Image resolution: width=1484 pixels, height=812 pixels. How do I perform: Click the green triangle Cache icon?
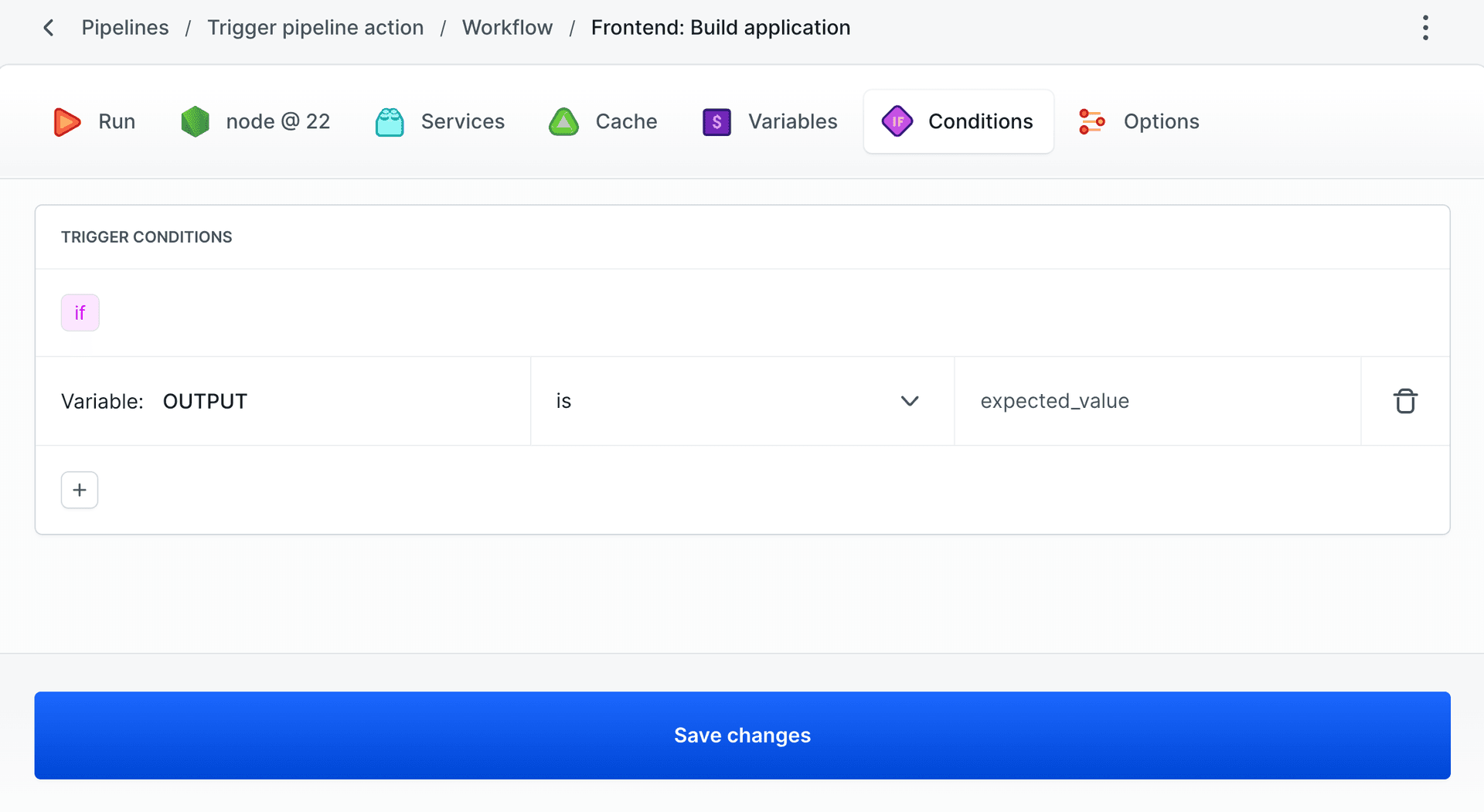coord(563,122)
